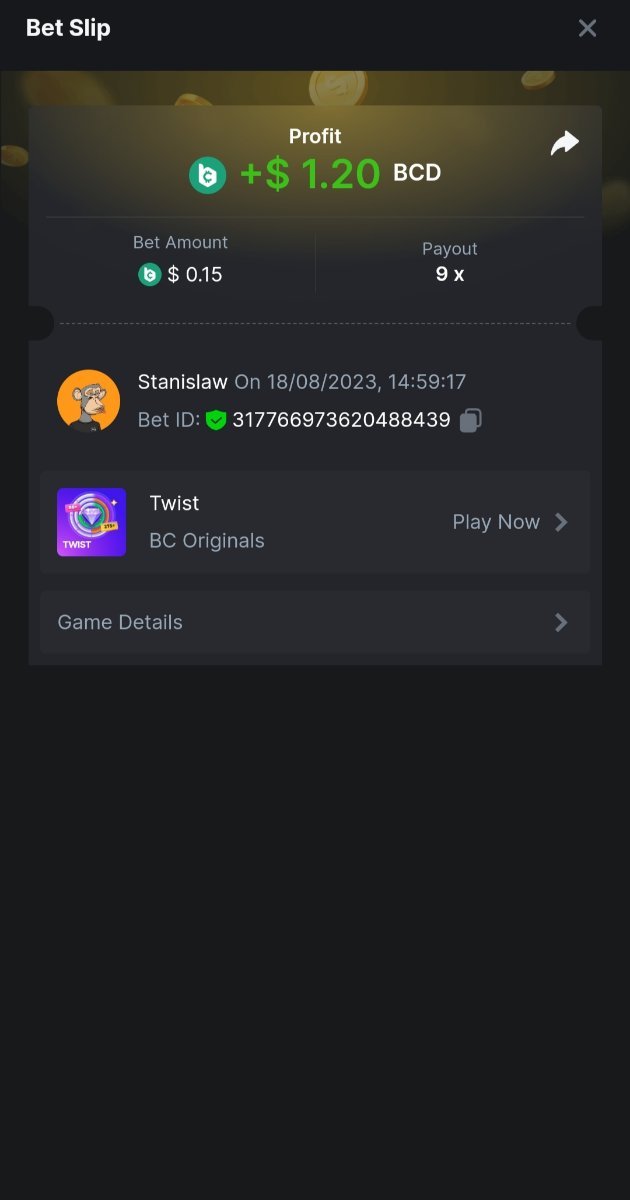Image resolution: width=630 pixels, height=1200 pixels.
Task: Click the 9 x payout value
Action: pyautogui.click(x=450, y=274)
